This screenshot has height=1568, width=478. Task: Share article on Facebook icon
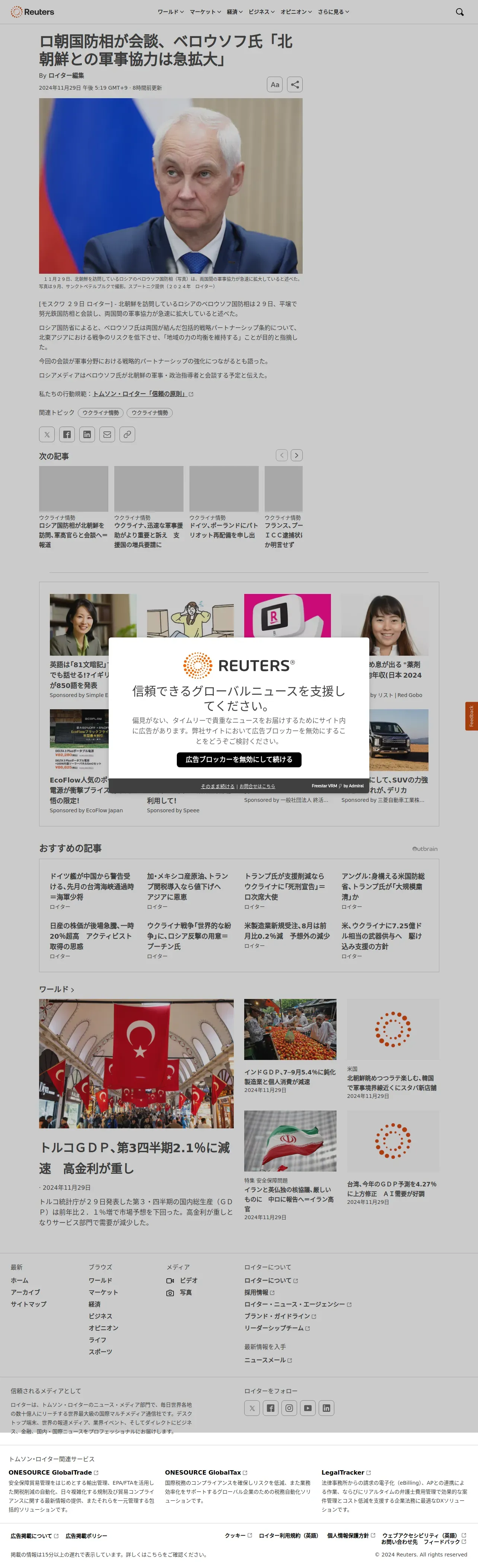tap(67, 435)
